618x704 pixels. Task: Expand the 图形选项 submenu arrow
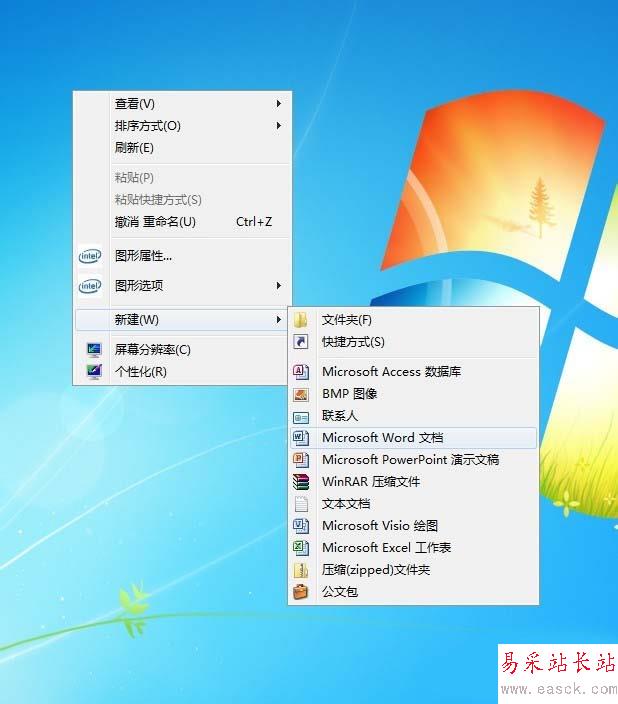(278, 286)
